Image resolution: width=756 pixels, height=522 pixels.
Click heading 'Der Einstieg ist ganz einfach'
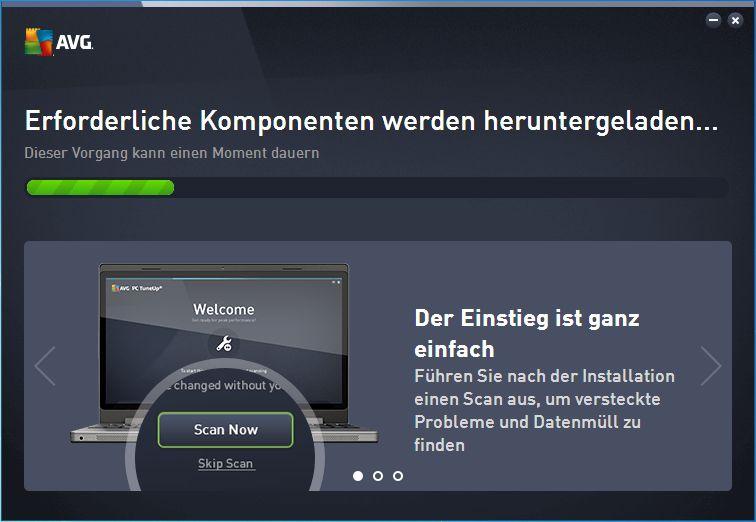526,334
